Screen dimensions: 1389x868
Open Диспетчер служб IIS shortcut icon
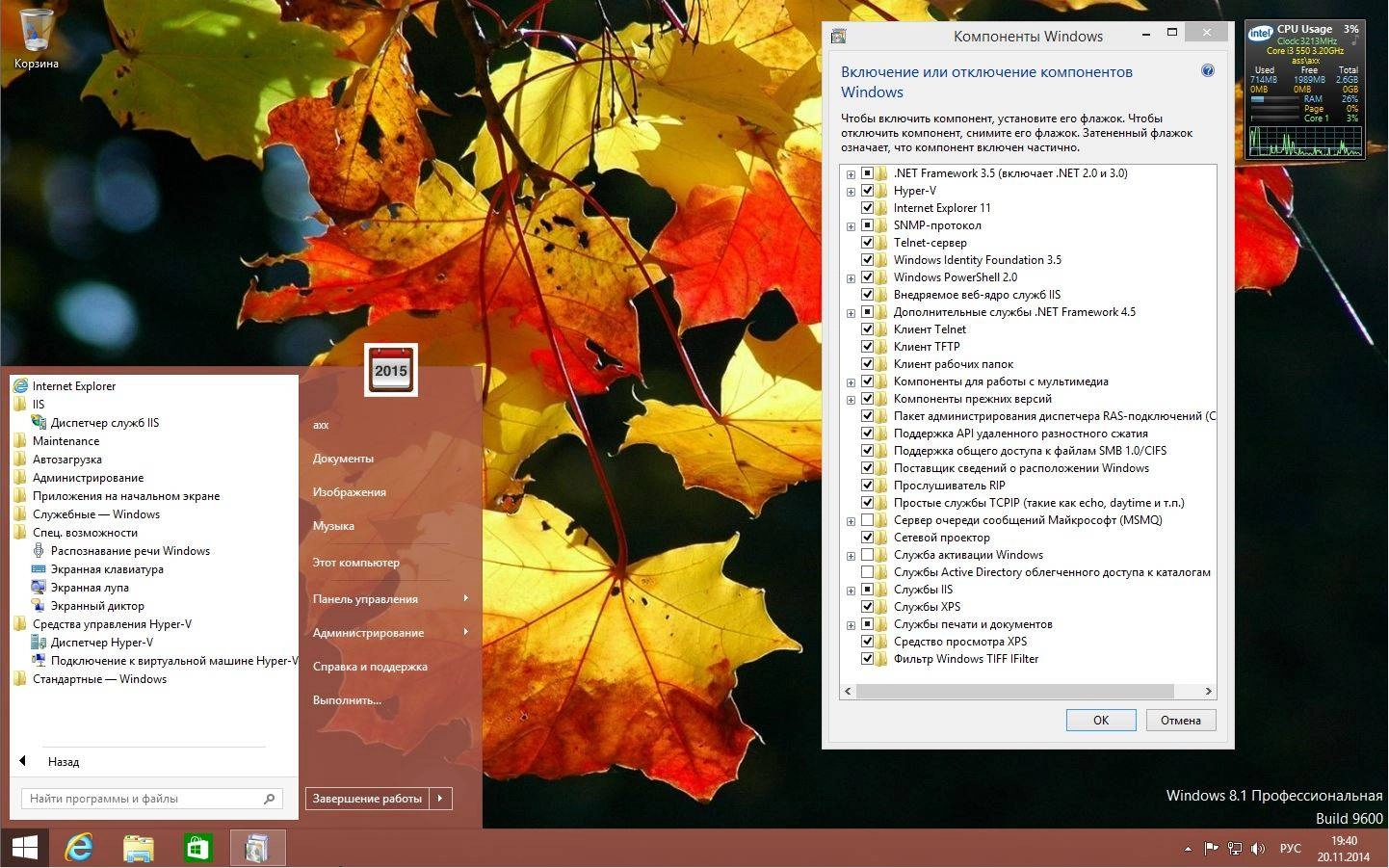pyautogui.click(x=39, y=423)
